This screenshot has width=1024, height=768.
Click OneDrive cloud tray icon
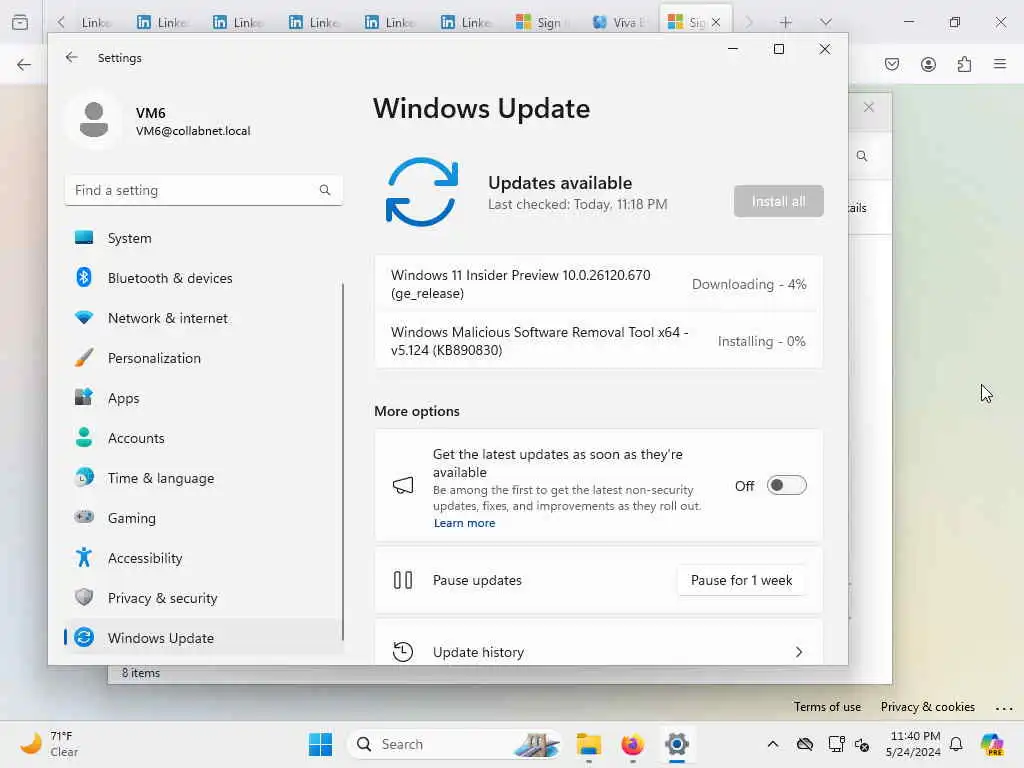click(805, 744)
